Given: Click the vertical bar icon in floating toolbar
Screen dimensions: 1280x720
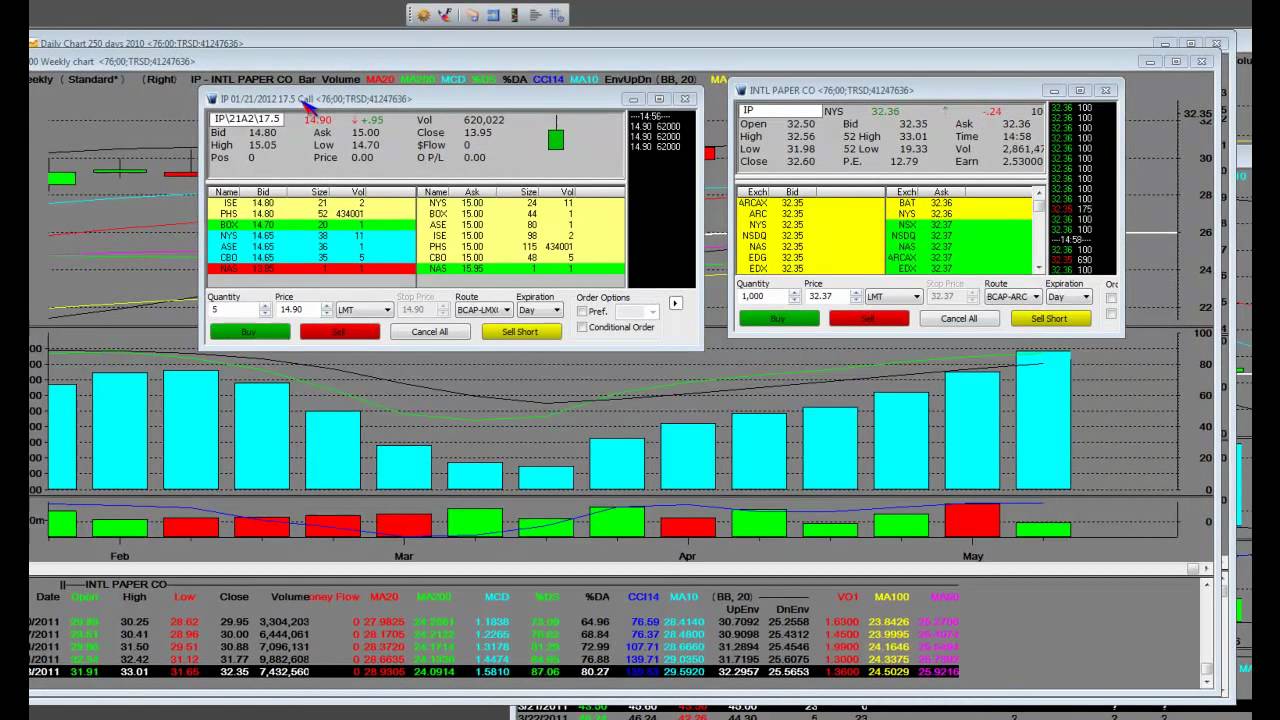Looking at the screenshot, I should point(515,15).
